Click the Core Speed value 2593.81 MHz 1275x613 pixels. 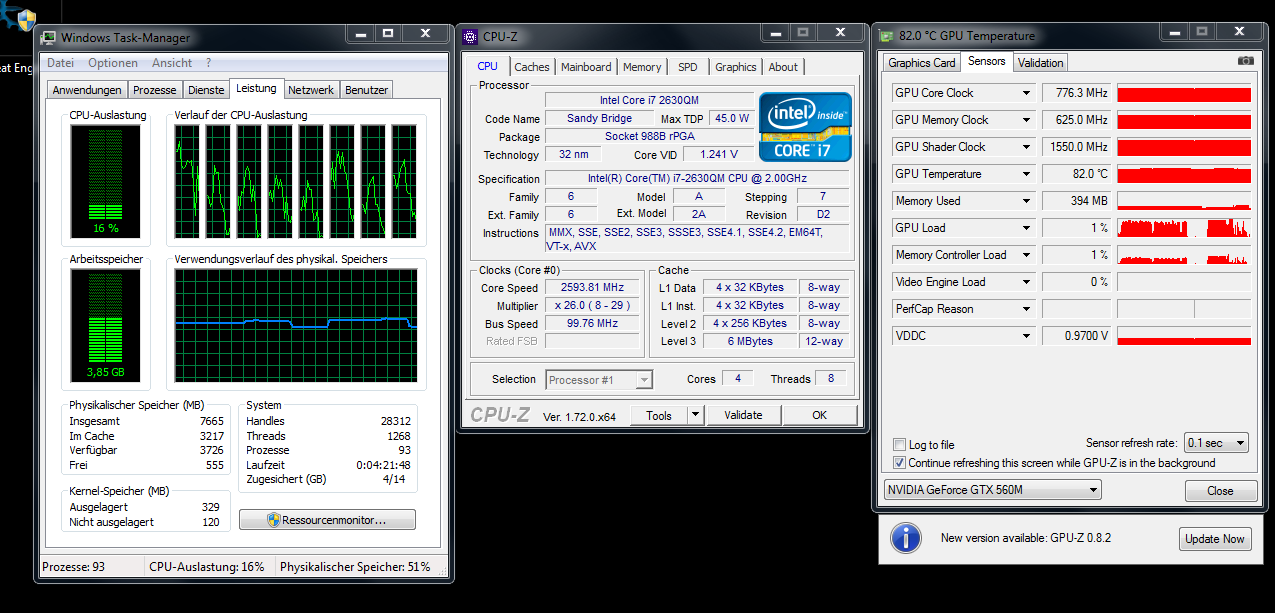(592, 288)
